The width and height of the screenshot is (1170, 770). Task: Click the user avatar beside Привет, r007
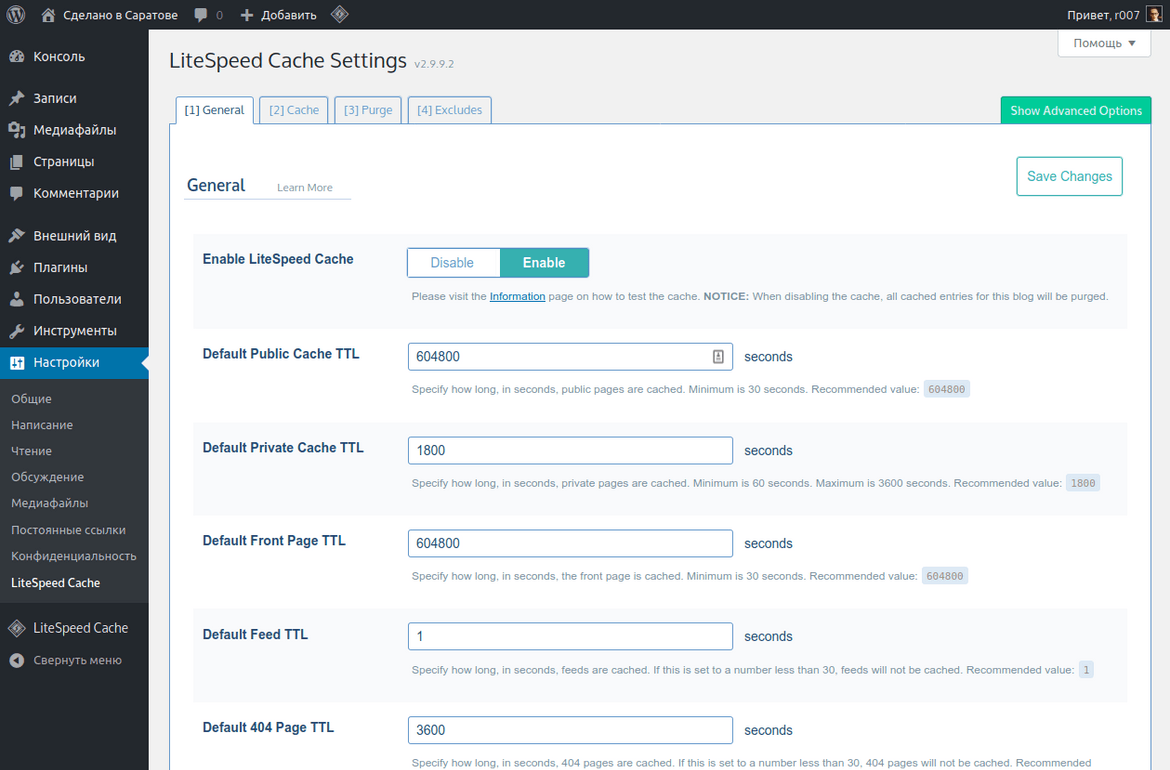point(1154,15)
